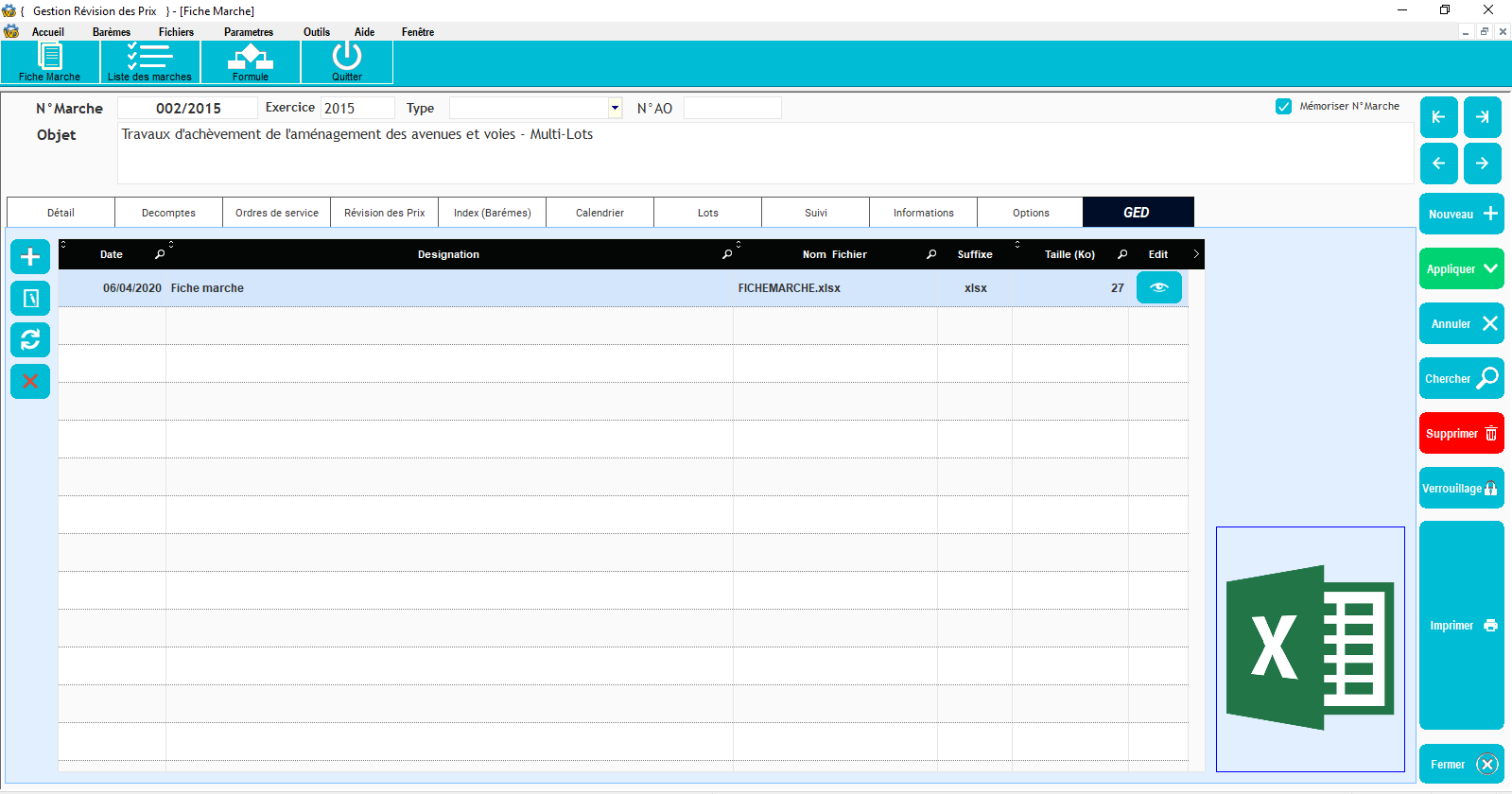
Task: Click the red X delete icon
Action: pyautogui.click(x=30, y=381)
